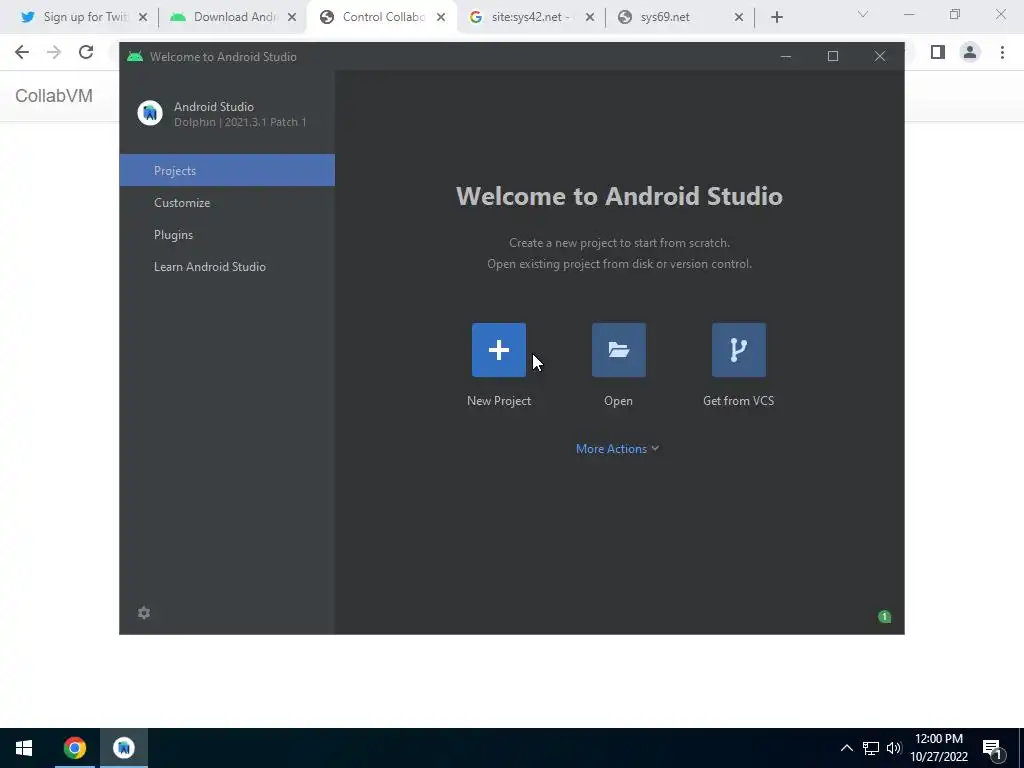Open Learn Android Studio section
The height and width of the screenshot is (768, 1024).
227,266
